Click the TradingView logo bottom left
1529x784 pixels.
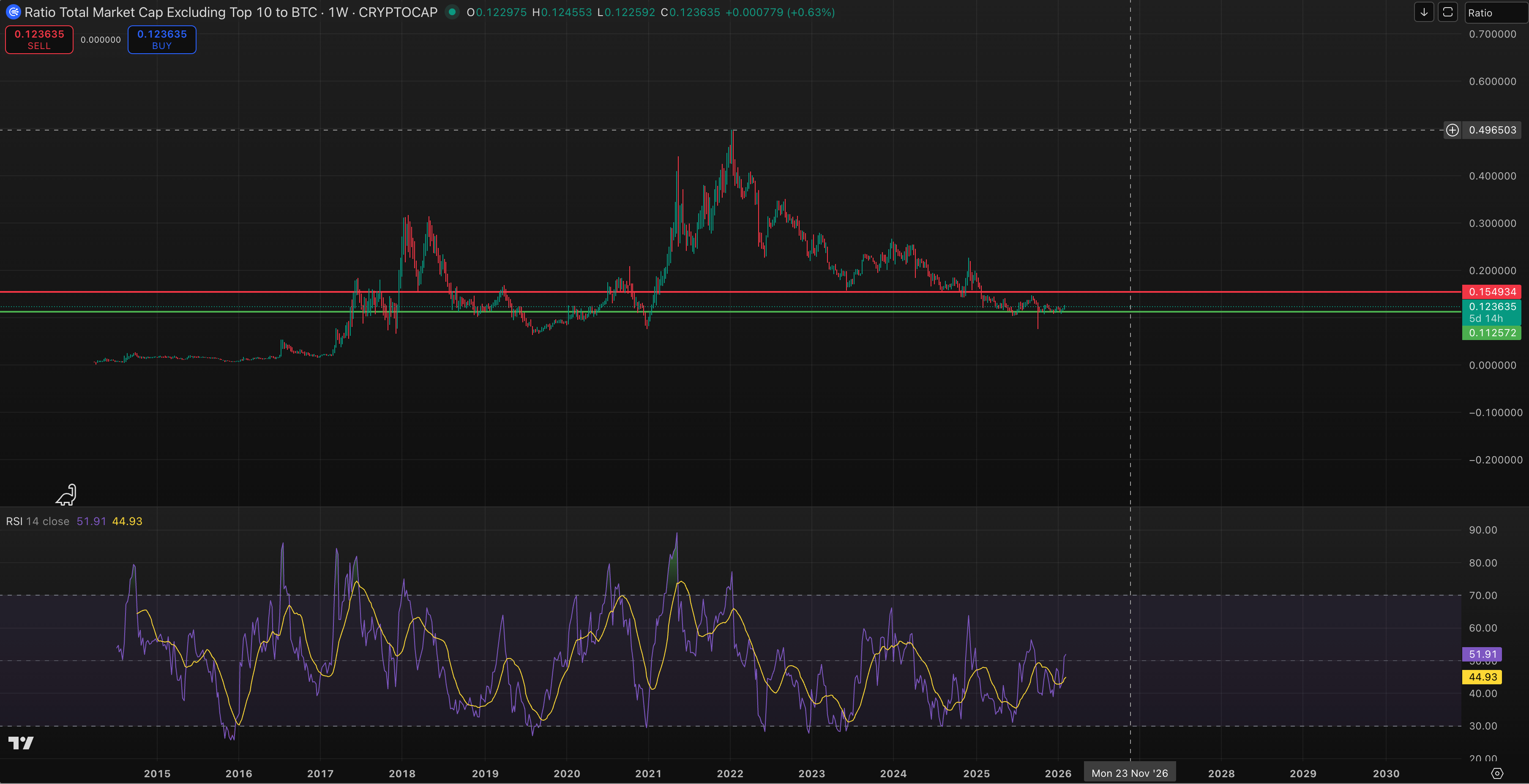click(21, 743)
